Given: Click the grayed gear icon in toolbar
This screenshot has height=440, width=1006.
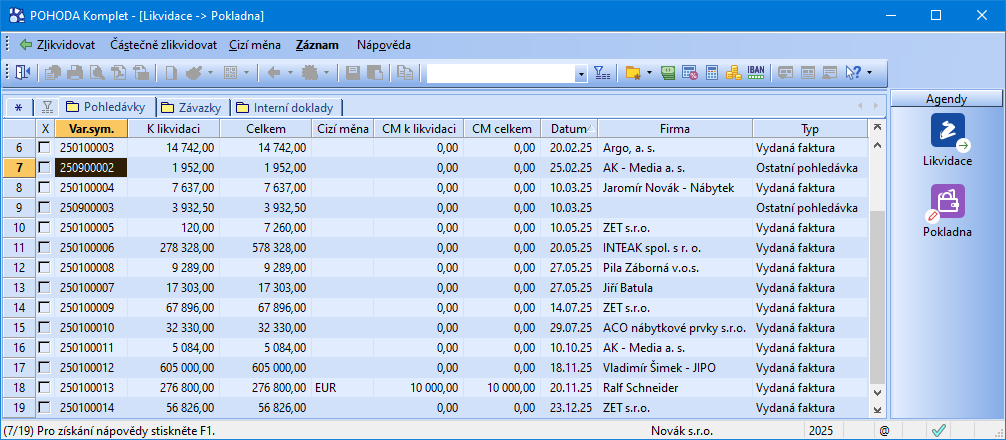Looking at the screenshot, I should pos(309,73).
